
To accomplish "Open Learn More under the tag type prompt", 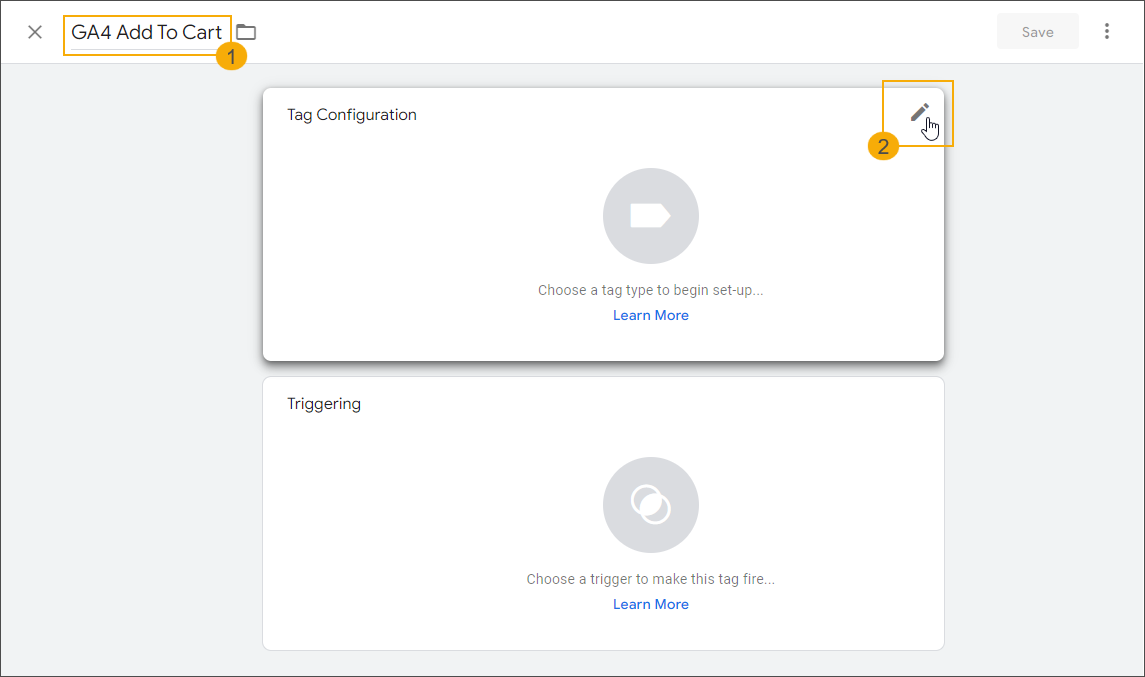I will pyautogui.click(x=650, y=315).
